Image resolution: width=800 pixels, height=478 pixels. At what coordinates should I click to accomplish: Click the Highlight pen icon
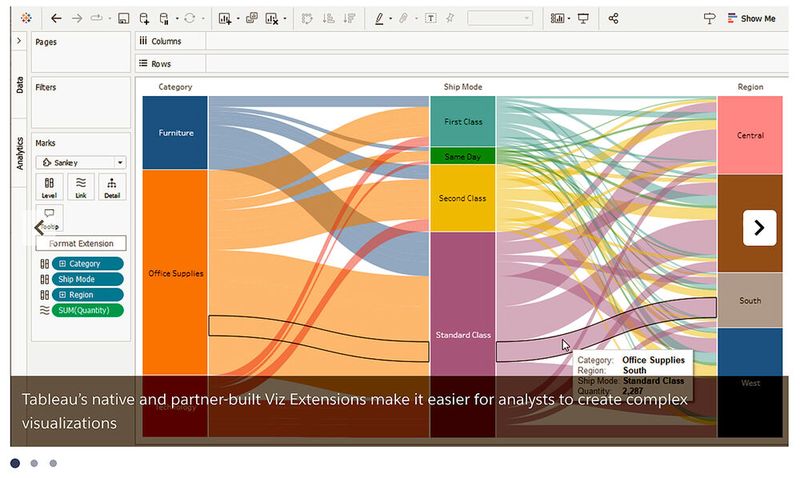coord(379,19)
